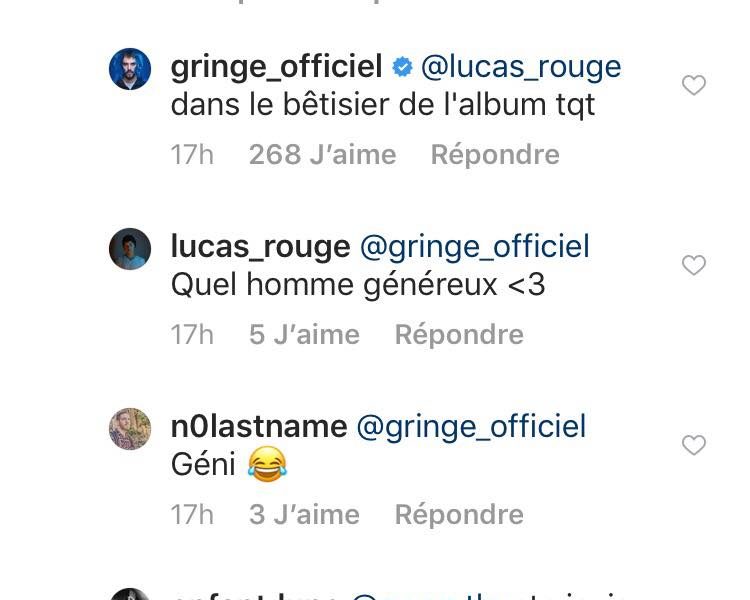Reply to gringe_officiel's comment
The height and width of the screenshot is (600, 750).
494,155
